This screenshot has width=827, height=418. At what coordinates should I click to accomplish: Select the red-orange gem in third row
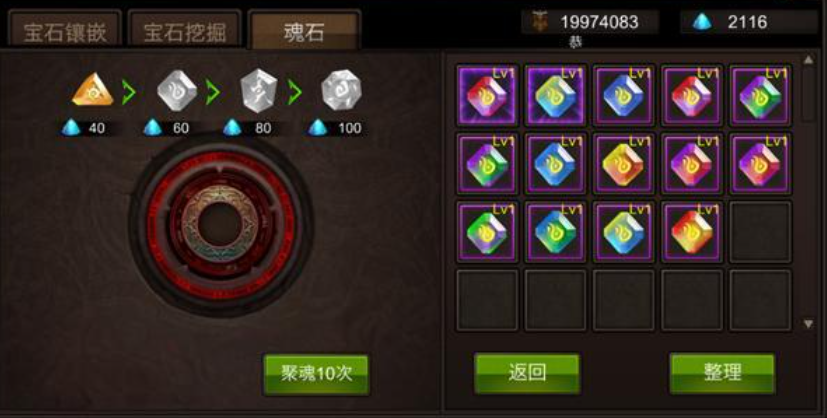coord(692,232)
